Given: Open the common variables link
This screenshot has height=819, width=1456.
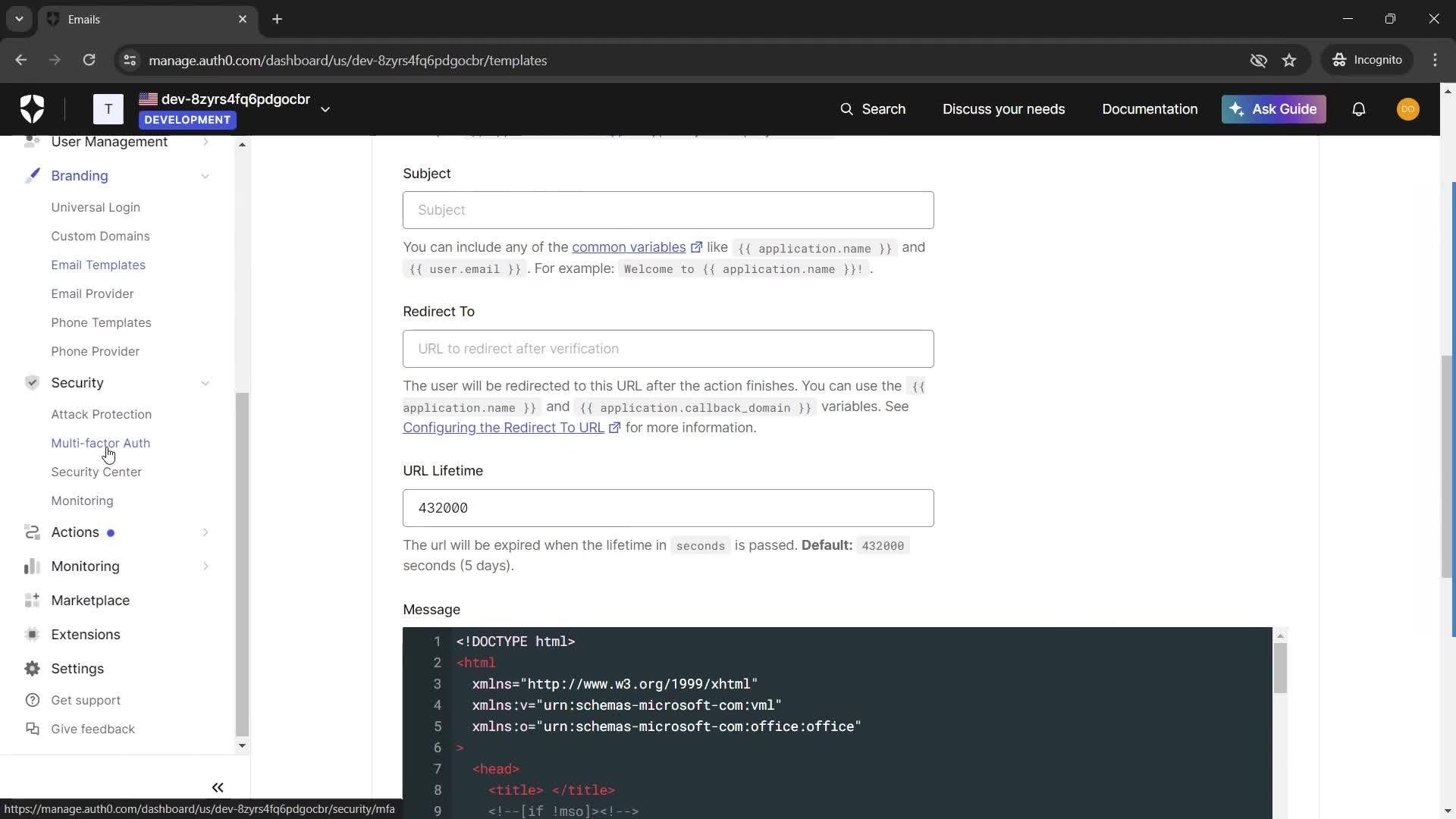Looking at the screenshot, I should click(x=629, y=247).
